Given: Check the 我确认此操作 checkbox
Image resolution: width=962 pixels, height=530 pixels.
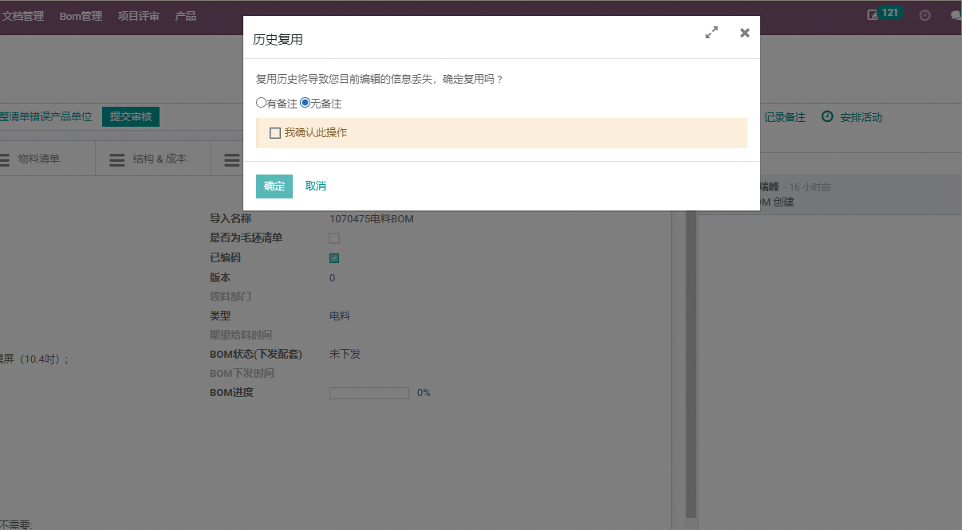Looking at the screenshot, I should pos(275,133).
